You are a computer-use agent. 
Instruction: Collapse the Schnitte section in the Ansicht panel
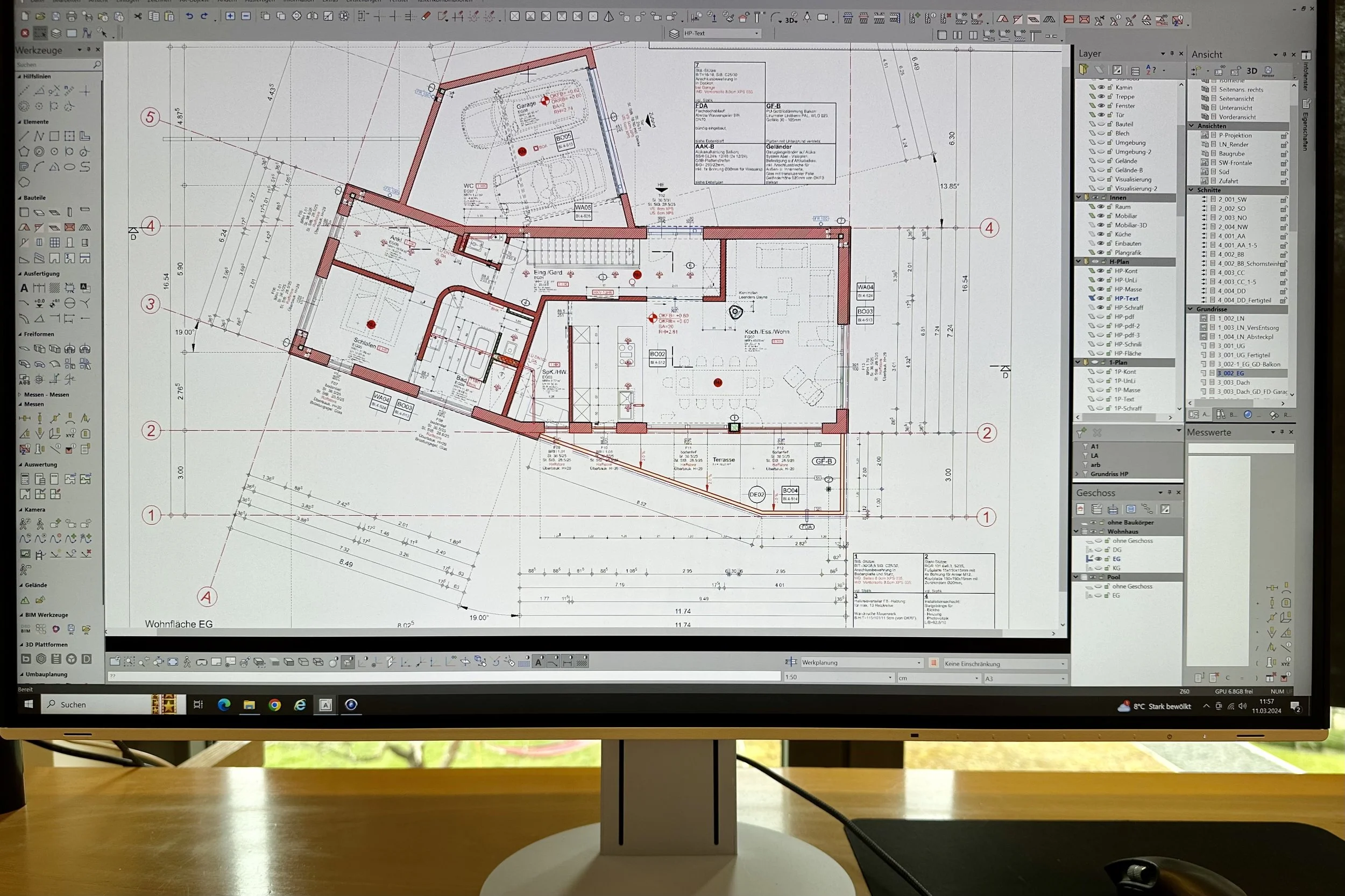point(1192,190)
